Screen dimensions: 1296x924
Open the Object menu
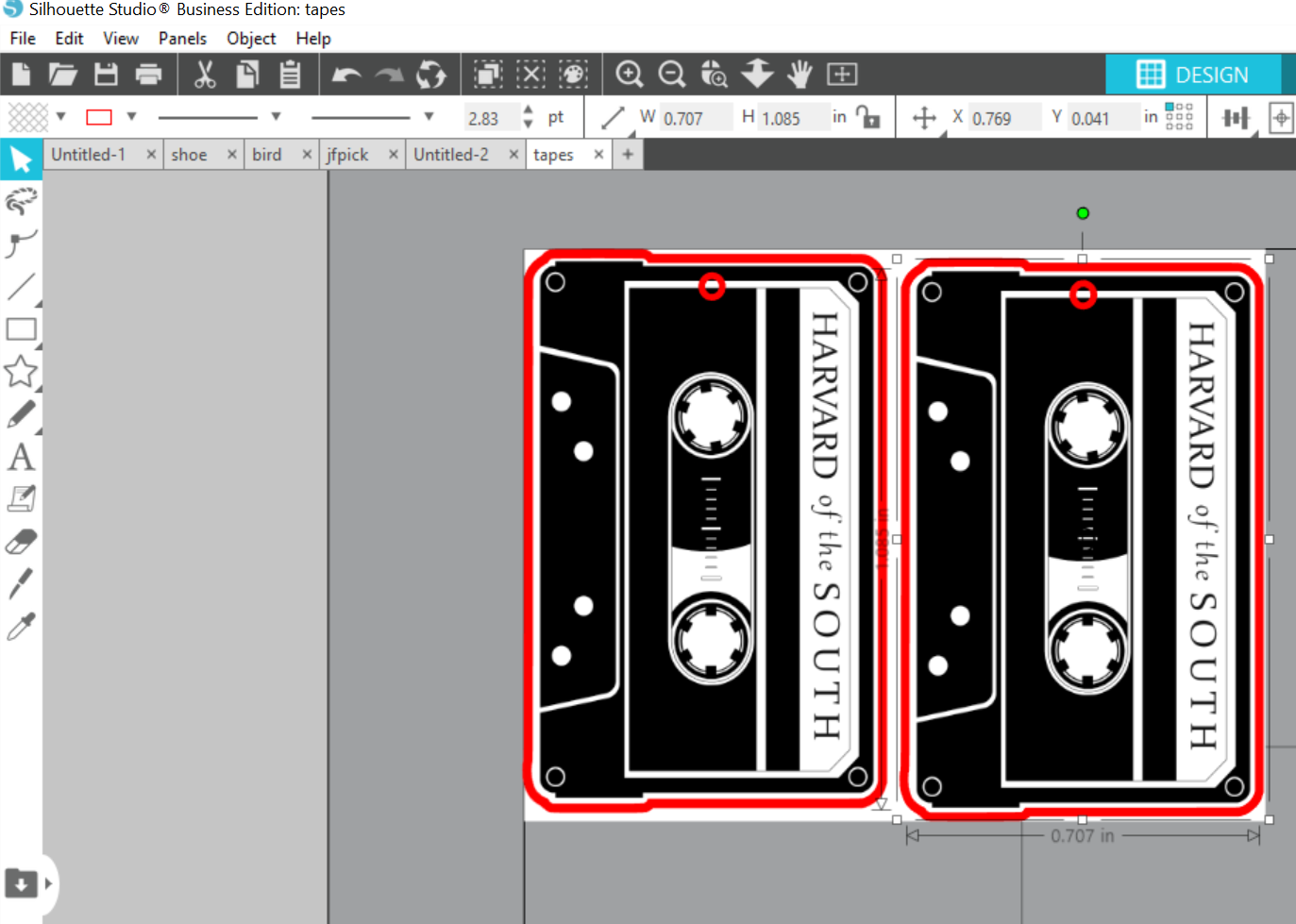[251, 39]
